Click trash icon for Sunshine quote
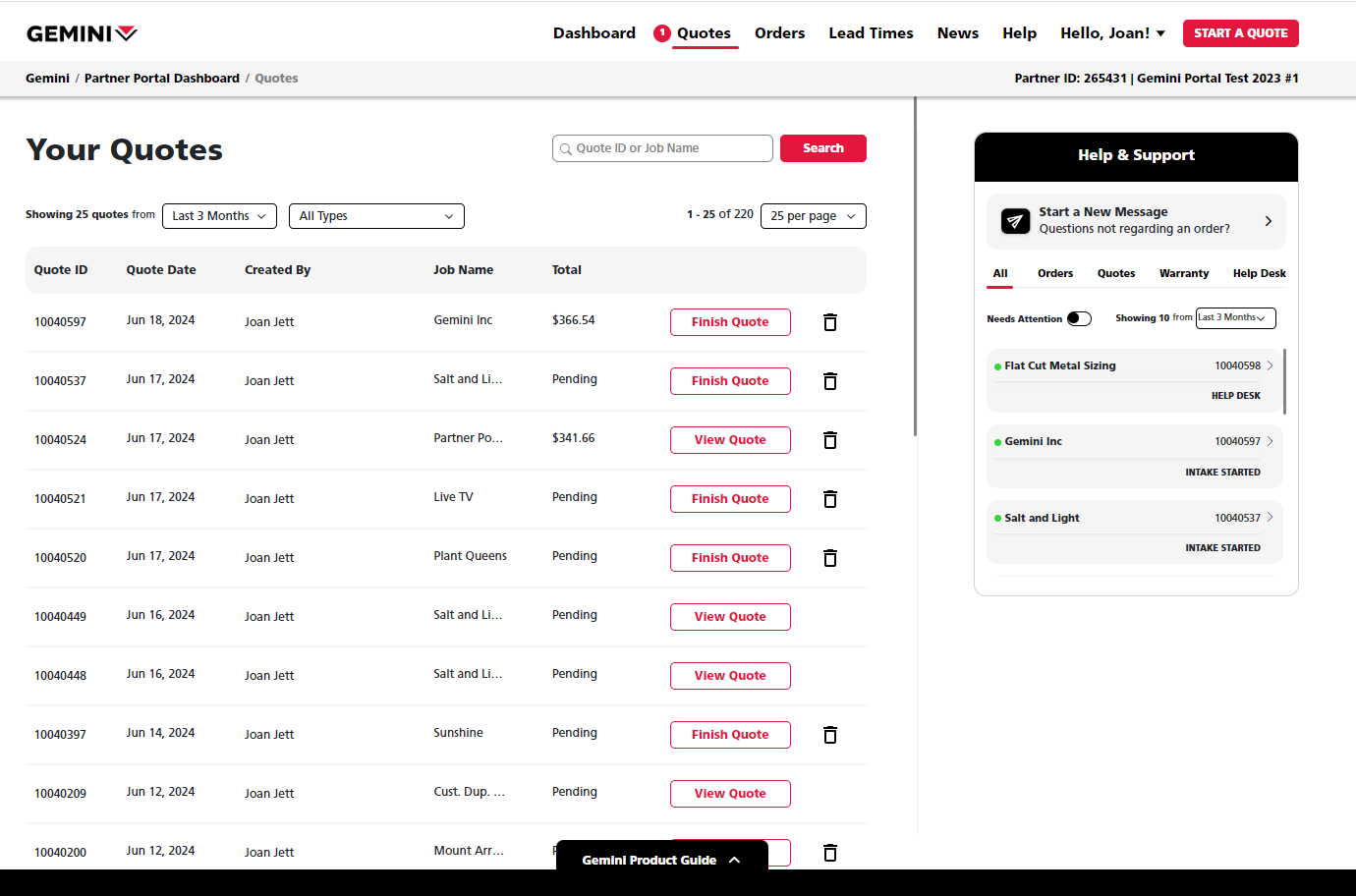Viewport: 1356px width, 896px height. coord(829,735)
